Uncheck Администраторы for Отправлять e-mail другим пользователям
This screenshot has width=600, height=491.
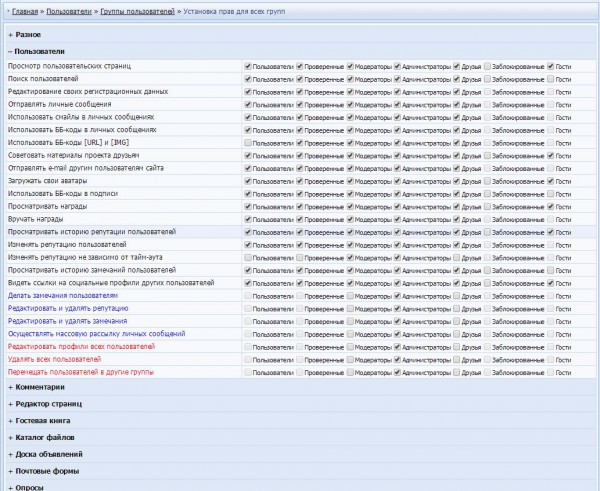tap(397, 168)
